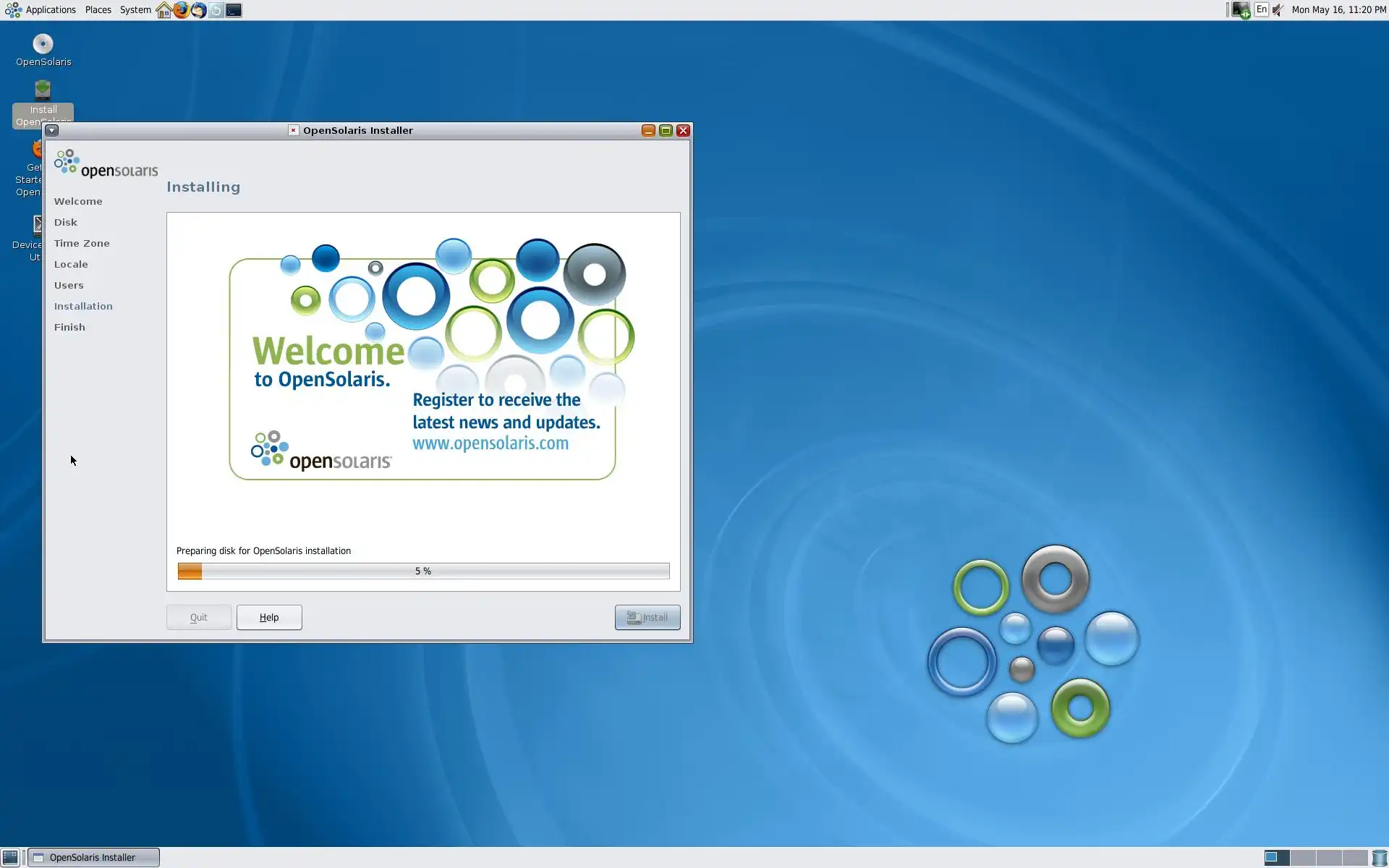Click the network connection status icon
This screenshot has width=1389, height=868.
coord(1241,10)
